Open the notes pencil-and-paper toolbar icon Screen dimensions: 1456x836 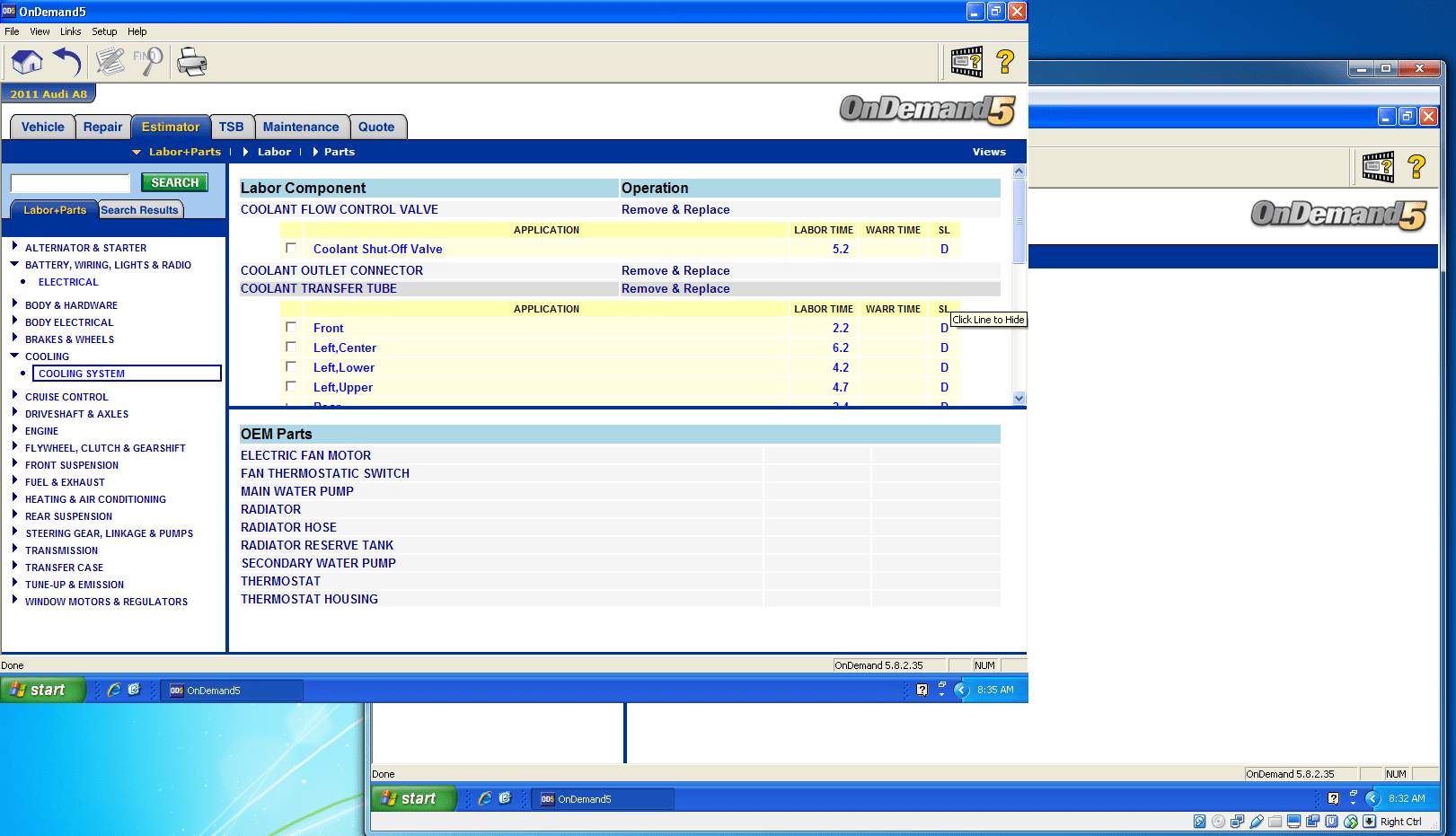110,62
